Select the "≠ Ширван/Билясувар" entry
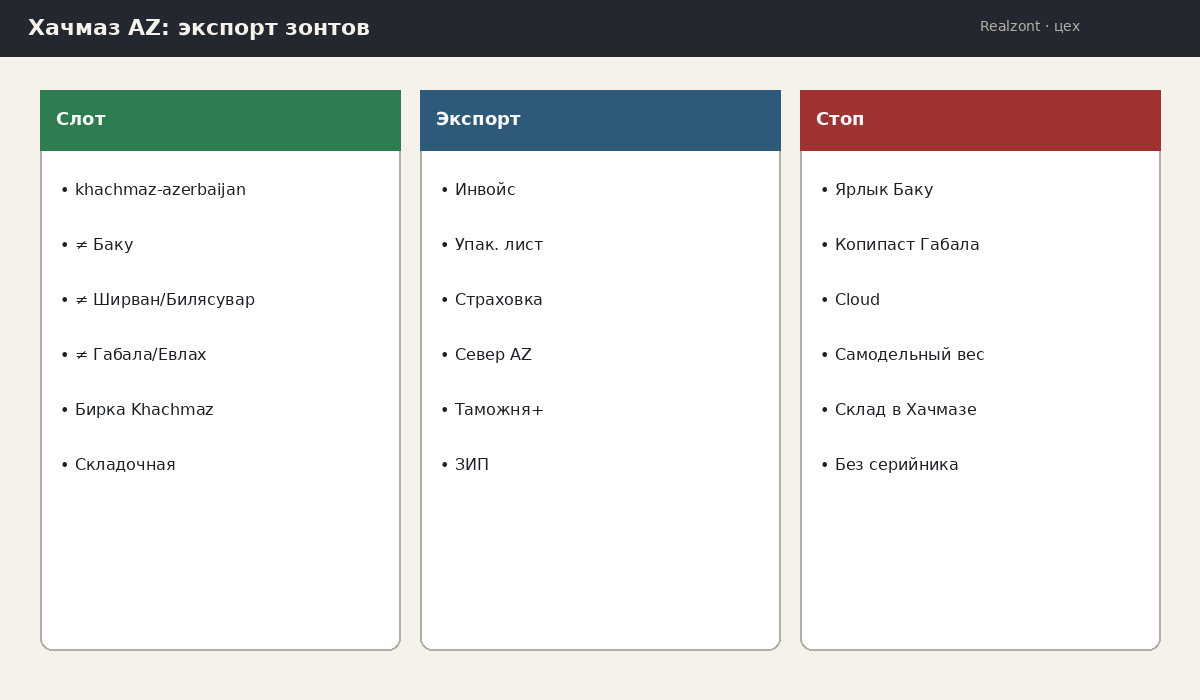 158,300
